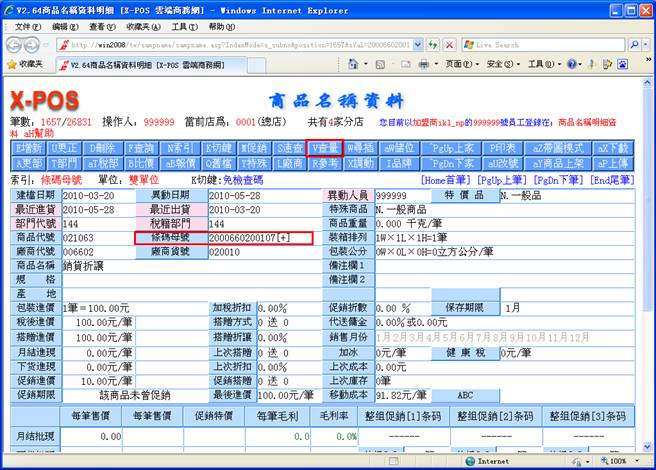Image resolution: width=656 pixels, height=470 pixels.
Task: Open the 工具(T) menu in menu bar
Action: 184,26
